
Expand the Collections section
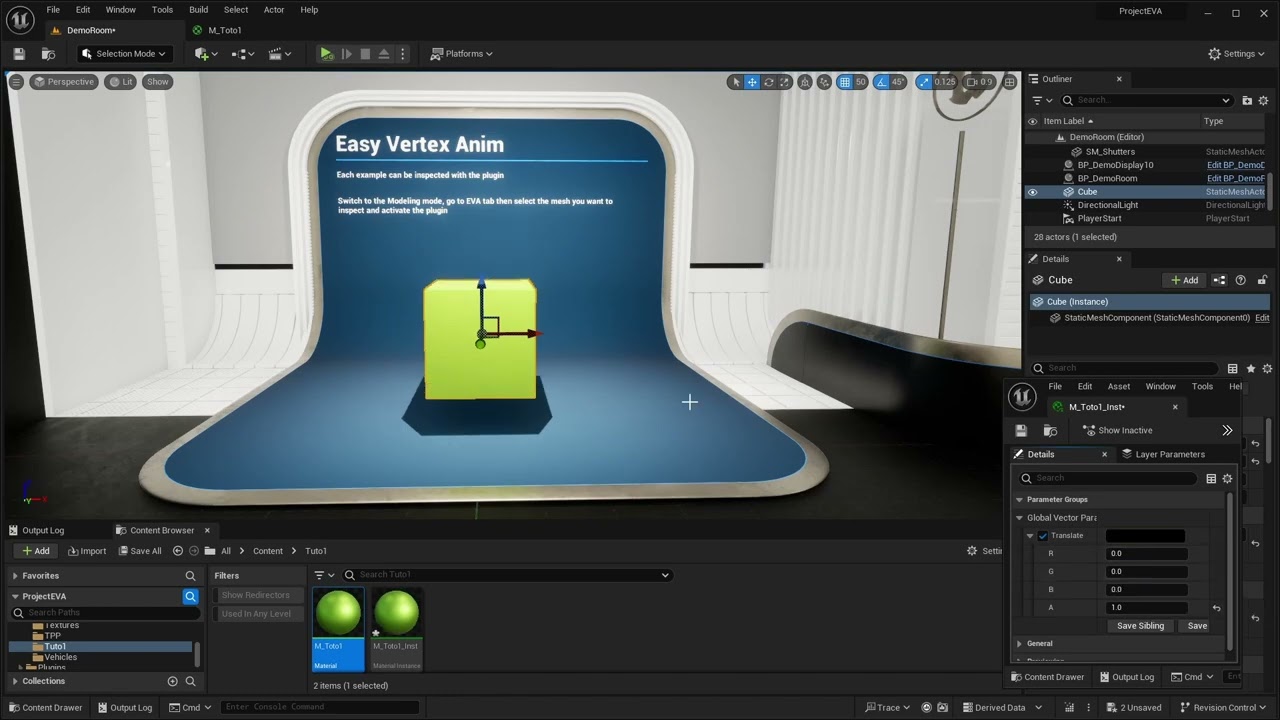(15, 681)
